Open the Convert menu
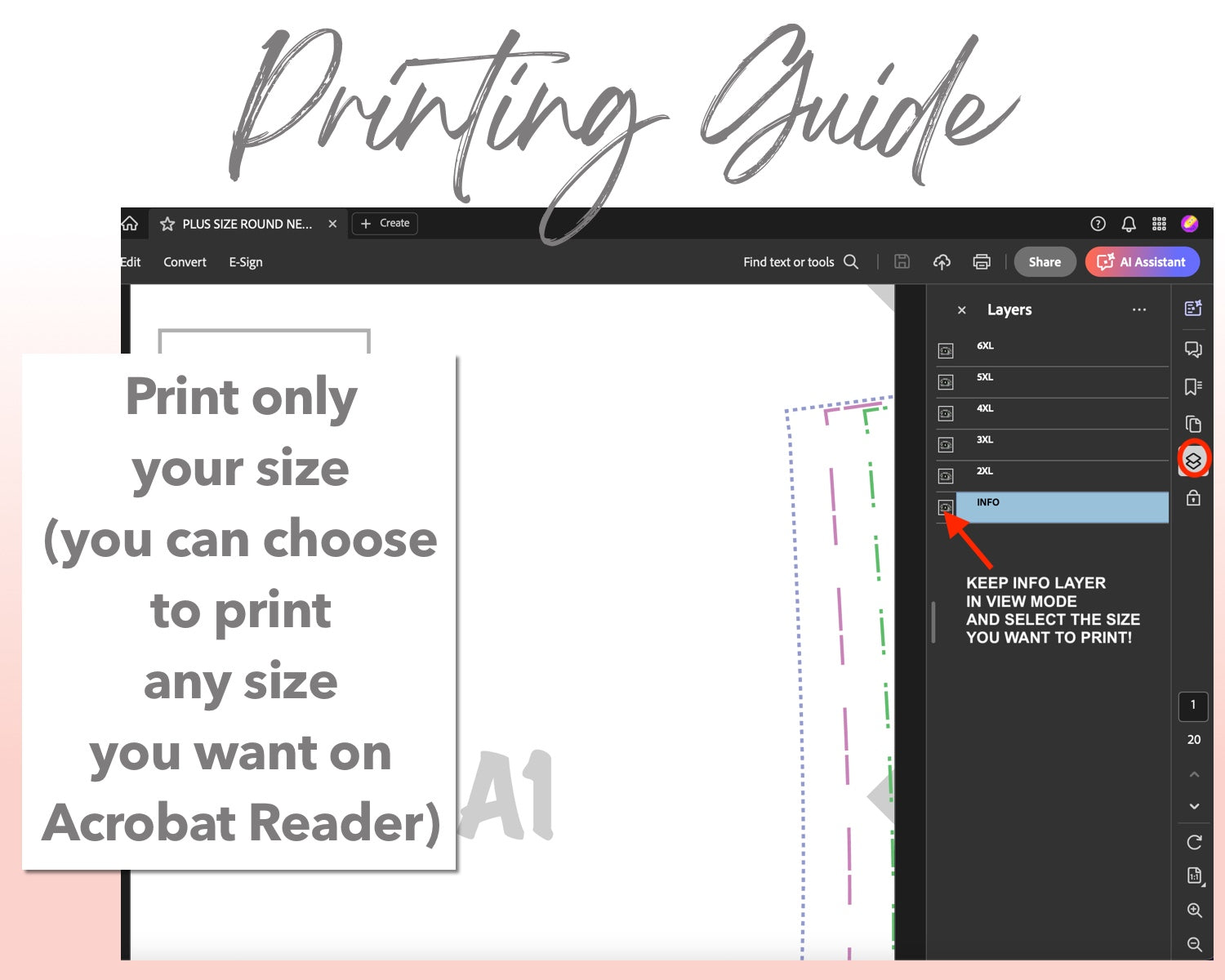Screen dimensions: 1225x980 pyautogui.click(x=185, y=262)
